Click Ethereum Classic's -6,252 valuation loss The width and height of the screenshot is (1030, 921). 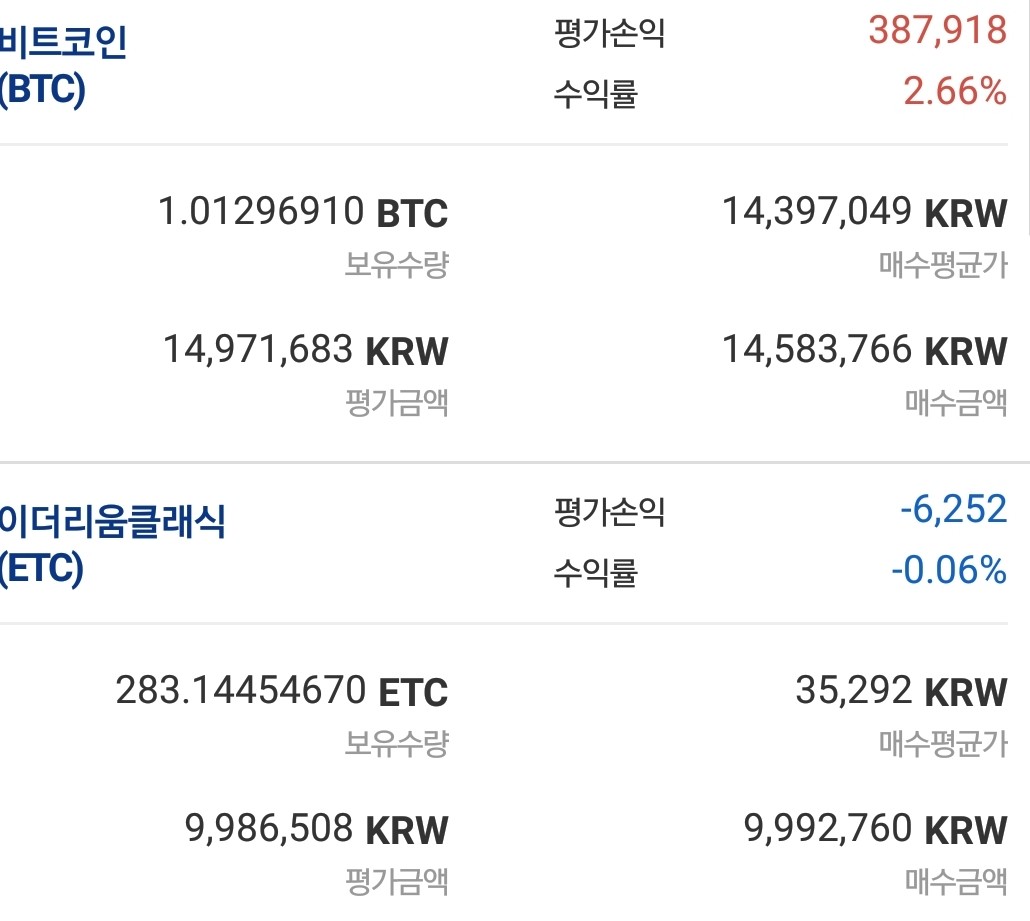pyautogui.click(x=953, y=510)
